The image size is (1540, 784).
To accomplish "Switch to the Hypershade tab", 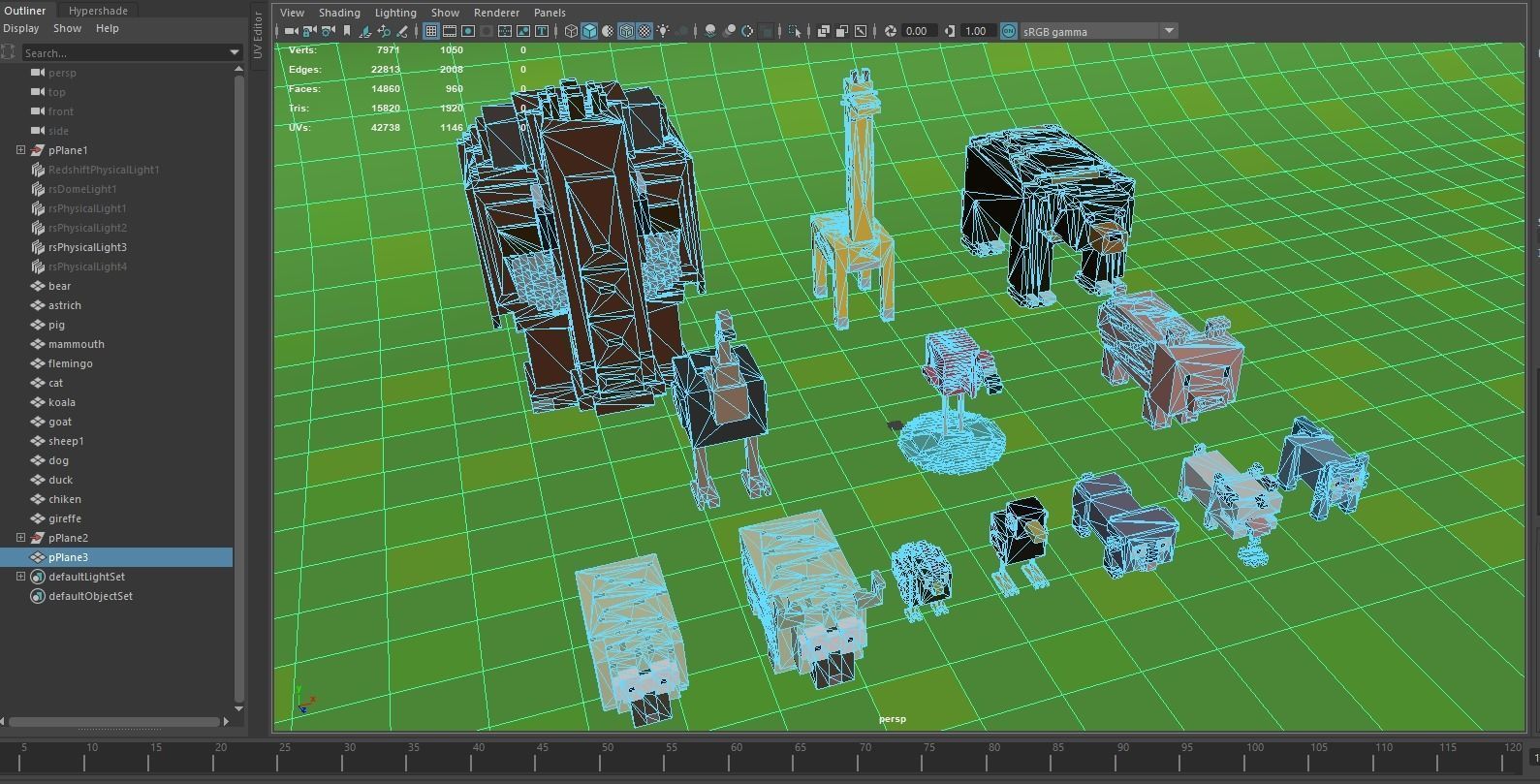I will (98, 11).
